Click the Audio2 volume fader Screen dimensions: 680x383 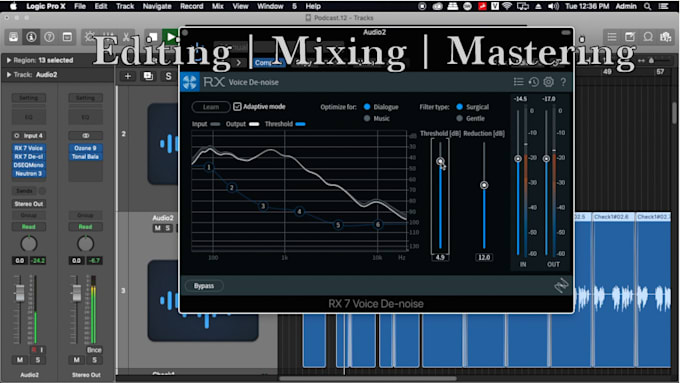coord(20,294)
